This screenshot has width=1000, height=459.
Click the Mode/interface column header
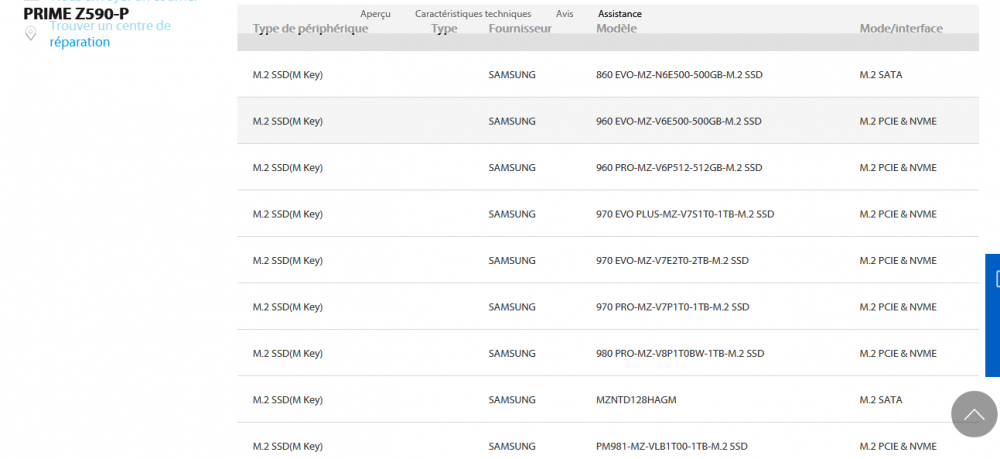click(x=901, y=29)
